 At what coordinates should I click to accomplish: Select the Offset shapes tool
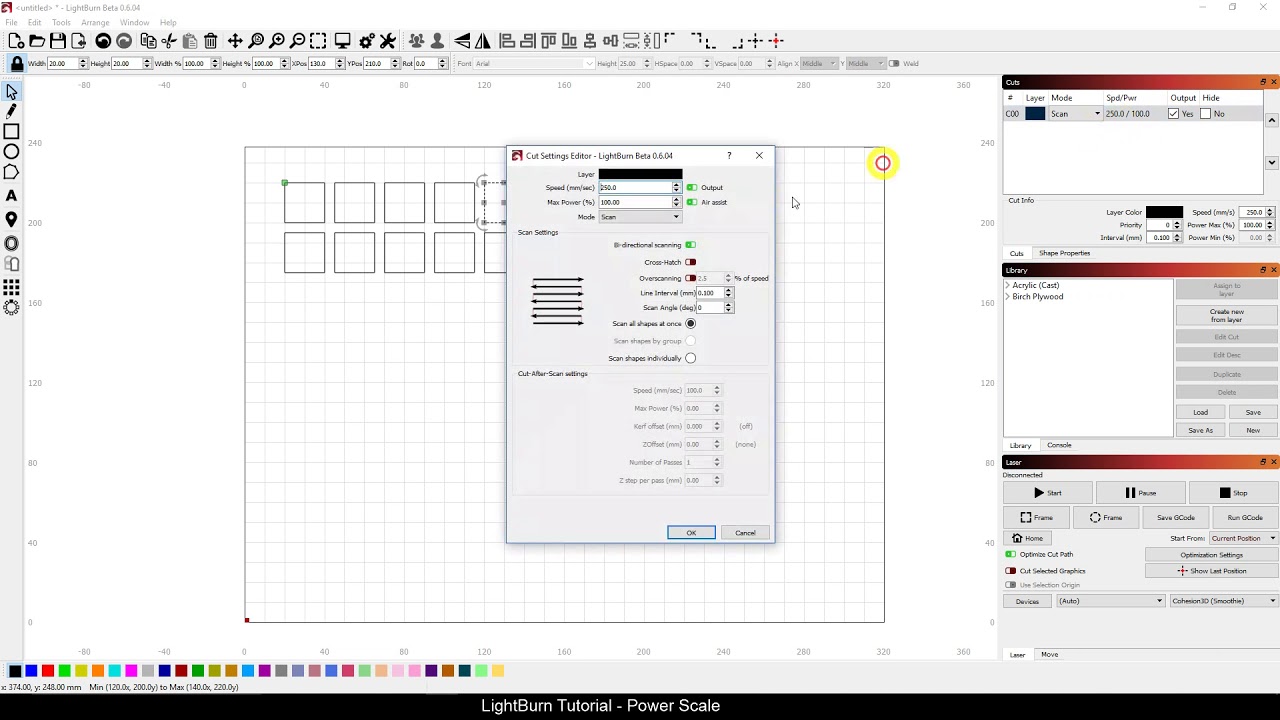[12, 243]
